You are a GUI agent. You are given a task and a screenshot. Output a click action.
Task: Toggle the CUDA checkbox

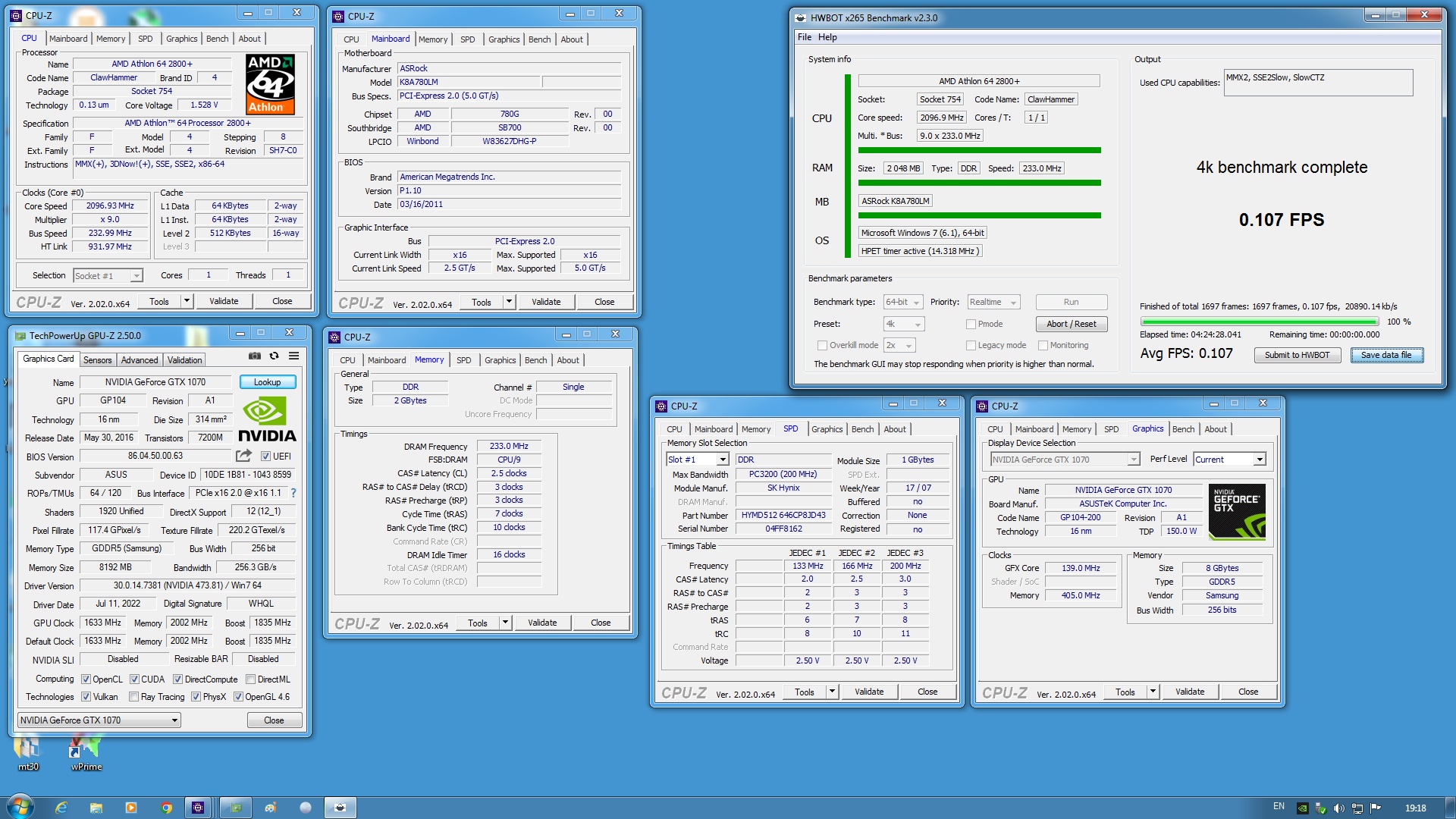point(134,679)
